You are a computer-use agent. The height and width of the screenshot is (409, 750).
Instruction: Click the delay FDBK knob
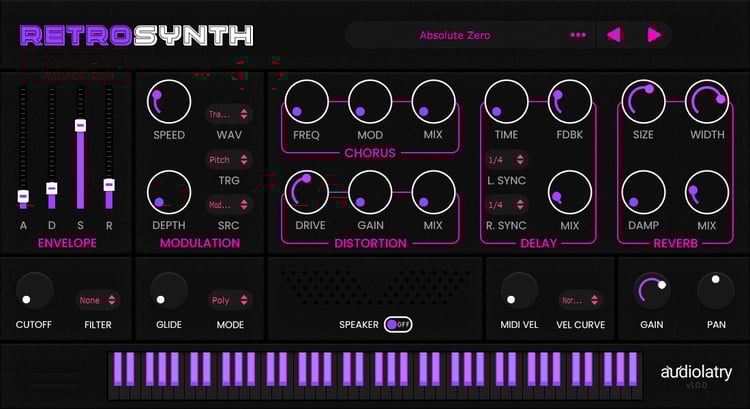[x=570, y=102]
